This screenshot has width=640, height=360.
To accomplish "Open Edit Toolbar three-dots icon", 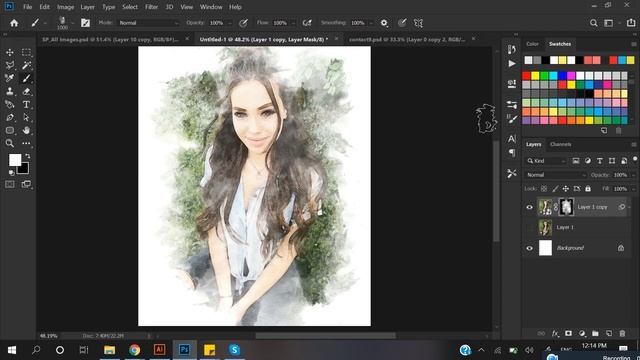I will pyautogui.click(x=27, y=143).
